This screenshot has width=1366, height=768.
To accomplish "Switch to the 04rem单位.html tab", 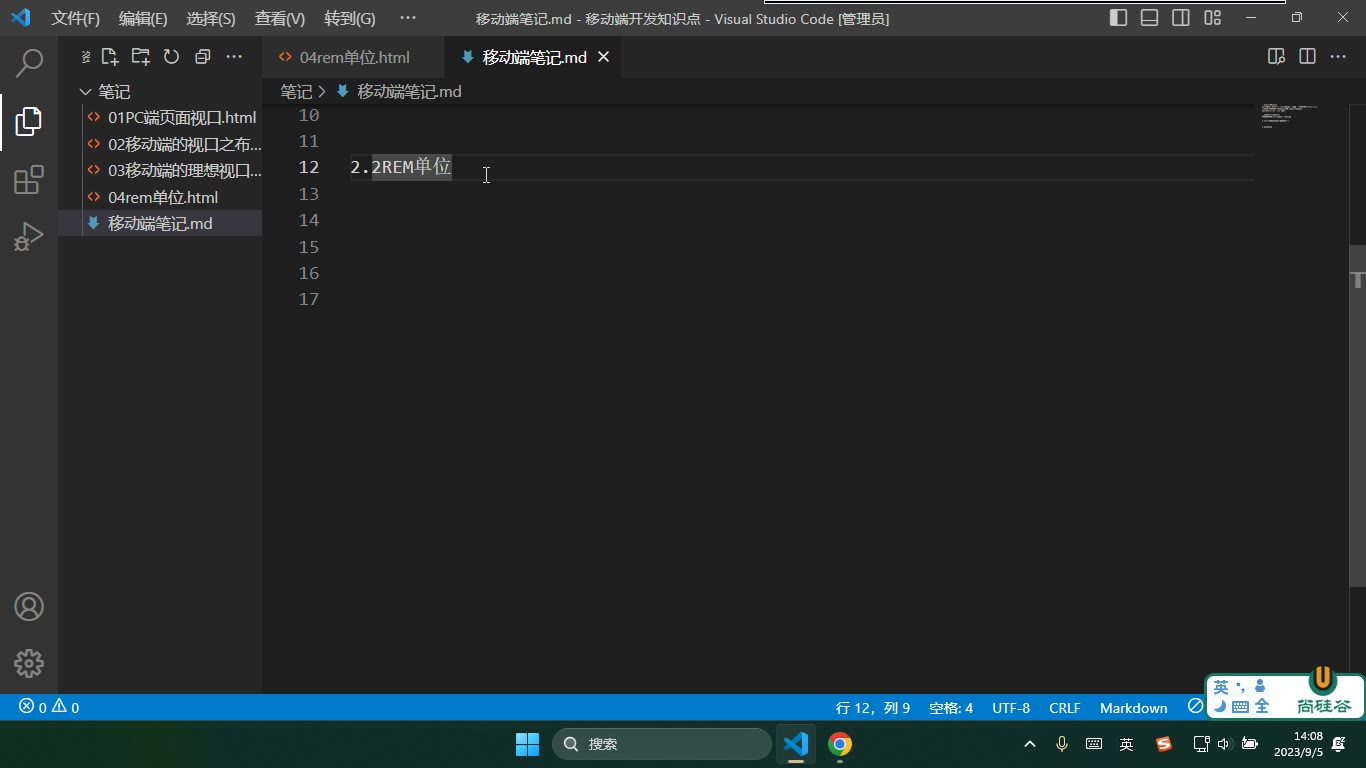I will tap(354, 57).
